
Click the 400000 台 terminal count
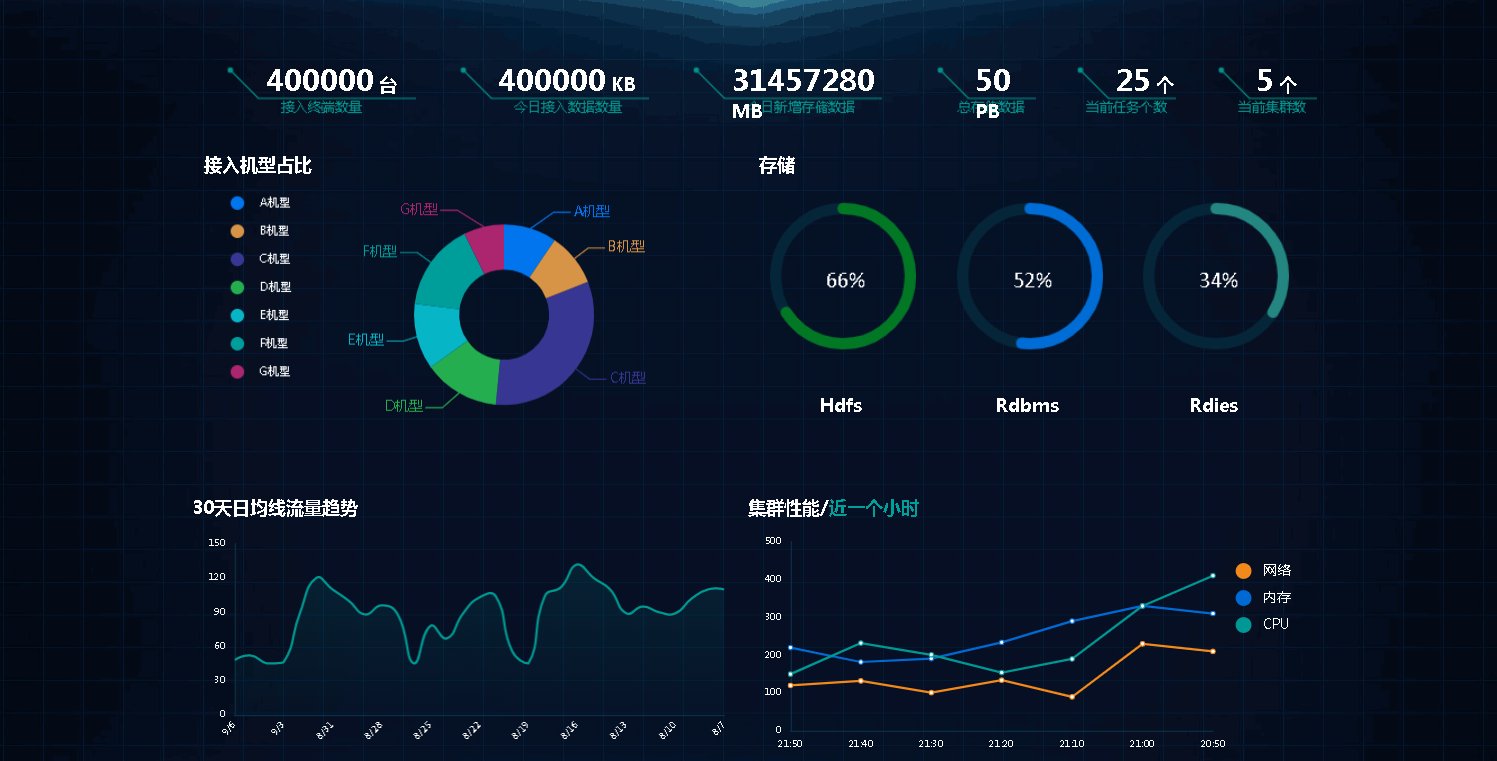click(x=332, y=80)
